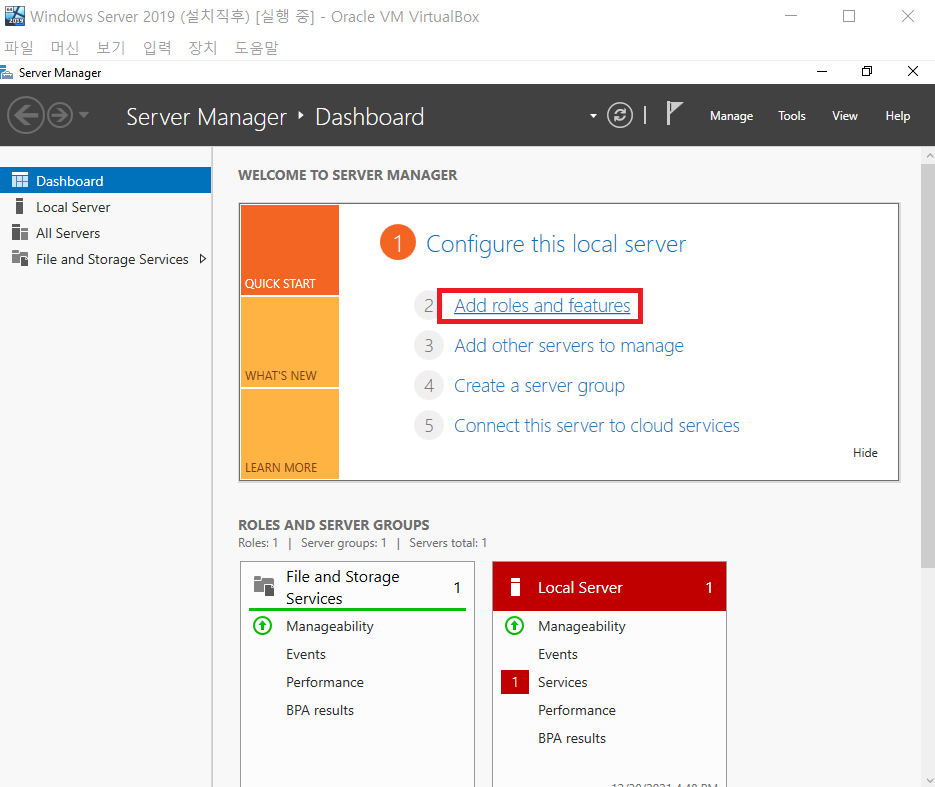Open VirtualBox 파일 menu
This screenshot has height=787, width=935.
tap(18, 48)
